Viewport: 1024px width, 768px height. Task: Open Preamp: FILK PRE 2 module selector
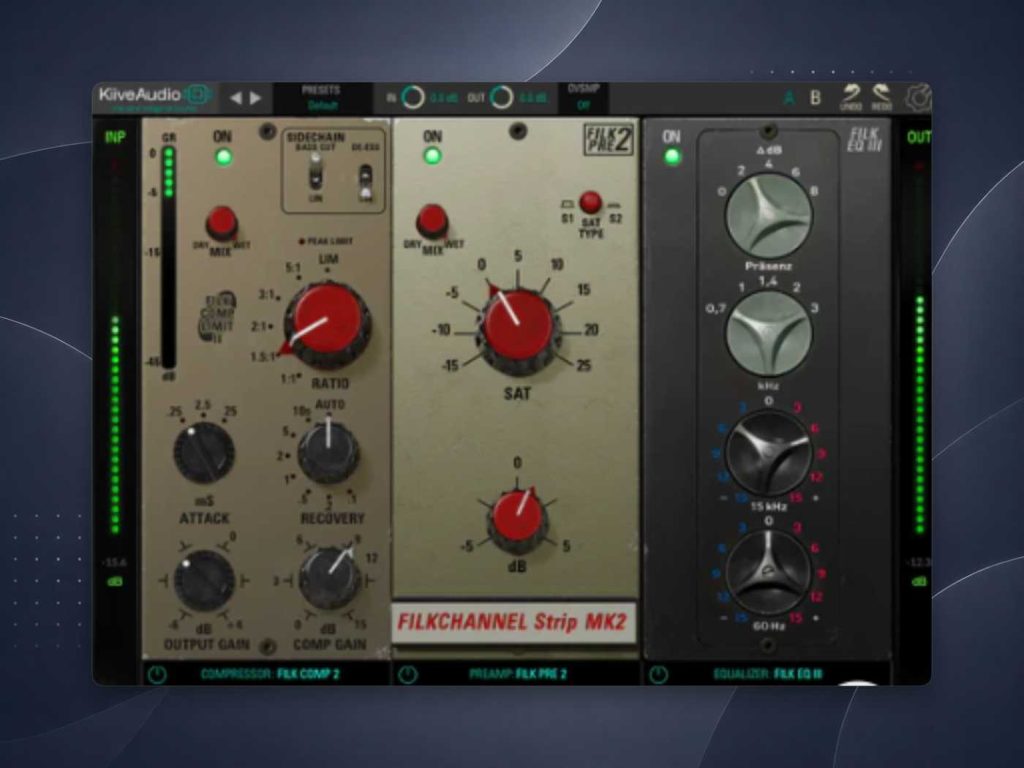(518, 674)
